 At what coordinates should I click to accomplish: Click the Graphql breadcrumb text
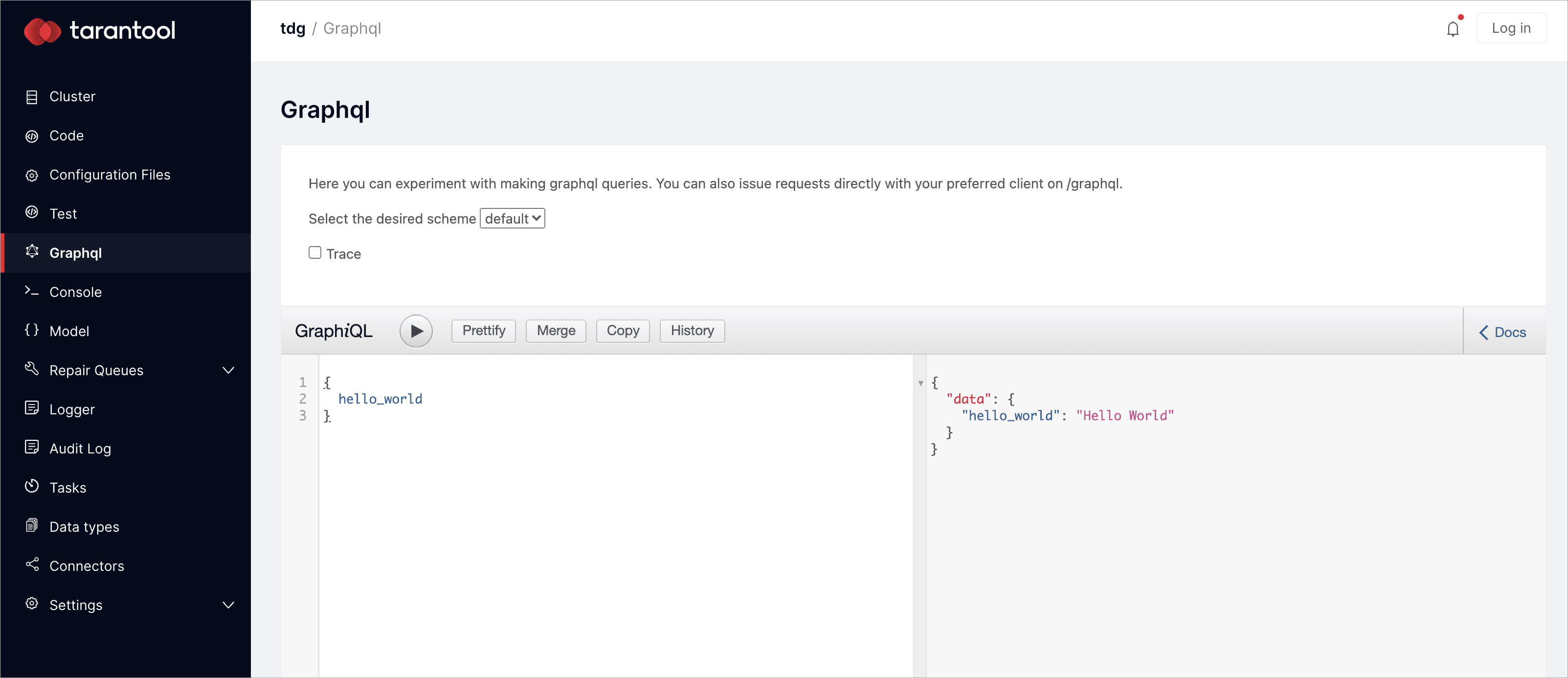352,28
